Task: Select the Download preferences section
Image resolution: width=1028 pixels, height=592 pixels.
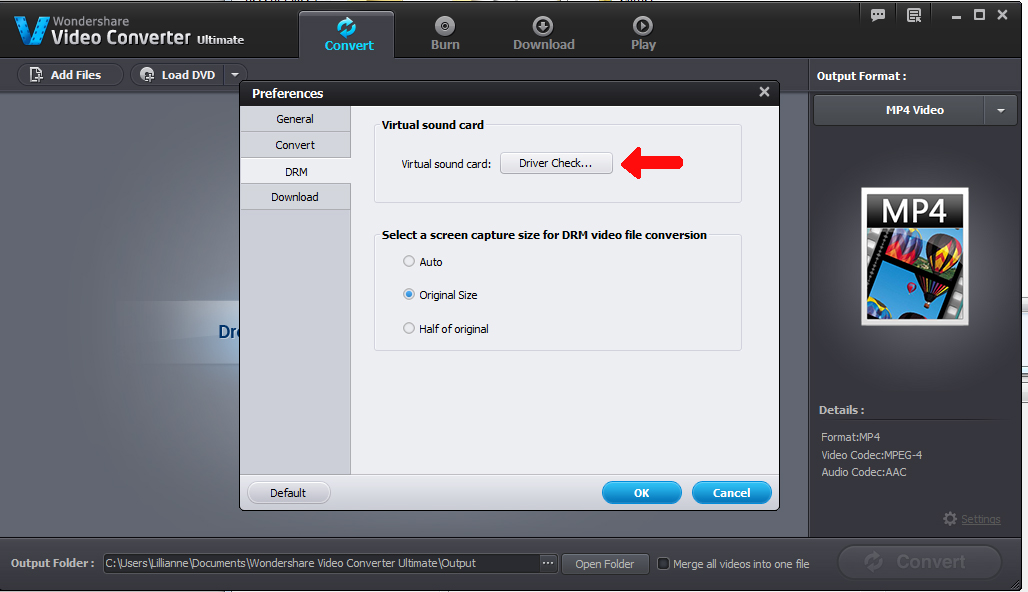Action: pyautogui.click(x=295, y=197)
